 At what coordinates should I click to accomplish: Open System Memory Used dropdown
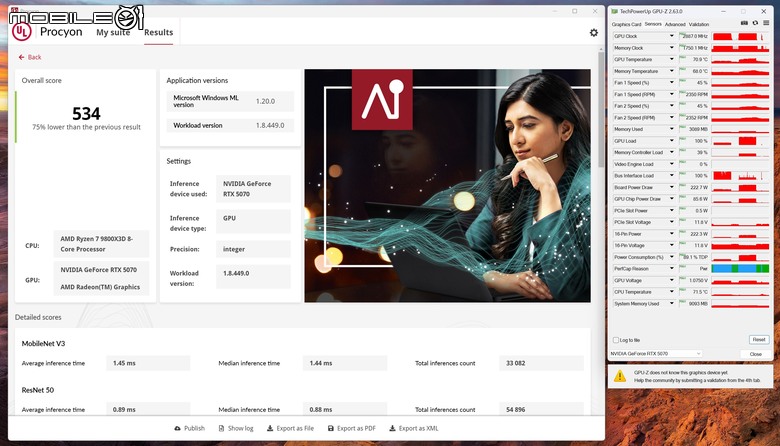point(672,303)
